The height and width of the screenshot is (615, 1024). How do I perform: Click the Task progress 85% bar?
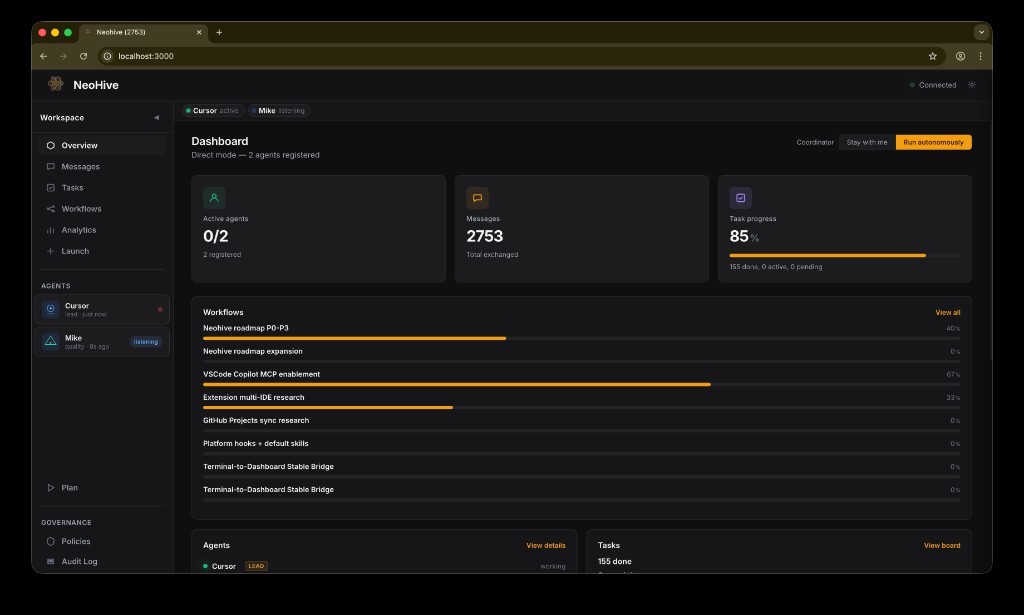(x=844, y=255)
